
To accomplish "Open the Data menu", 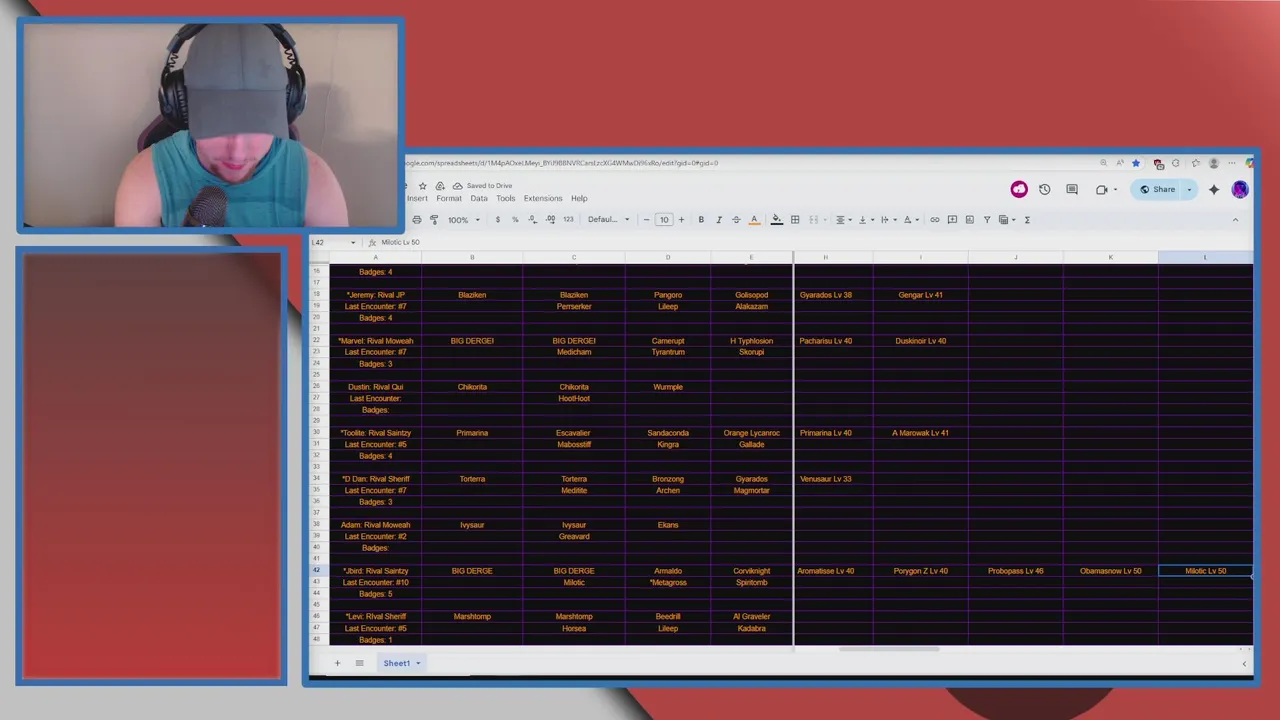I will point(479,198).
